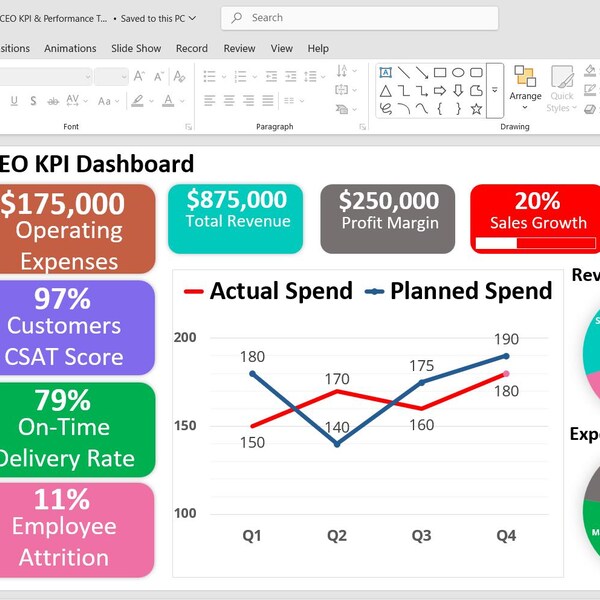Open Convert to SmartArt dropdown
This screenshot has width=600, height=600.
click(347, 109)
